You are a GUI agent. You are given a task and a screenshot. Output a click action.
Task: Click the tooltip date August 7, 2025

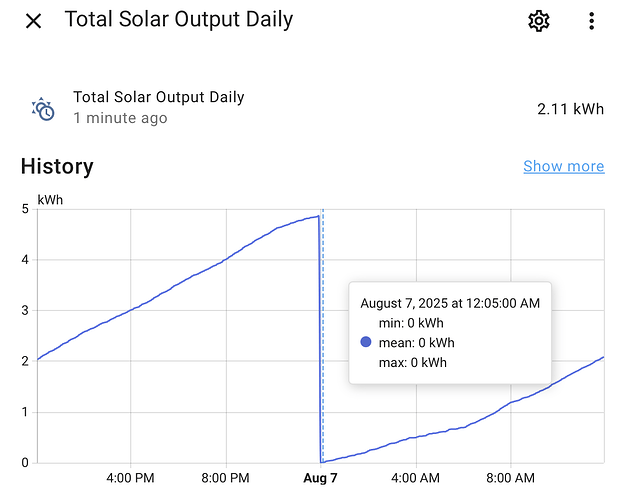404,303
